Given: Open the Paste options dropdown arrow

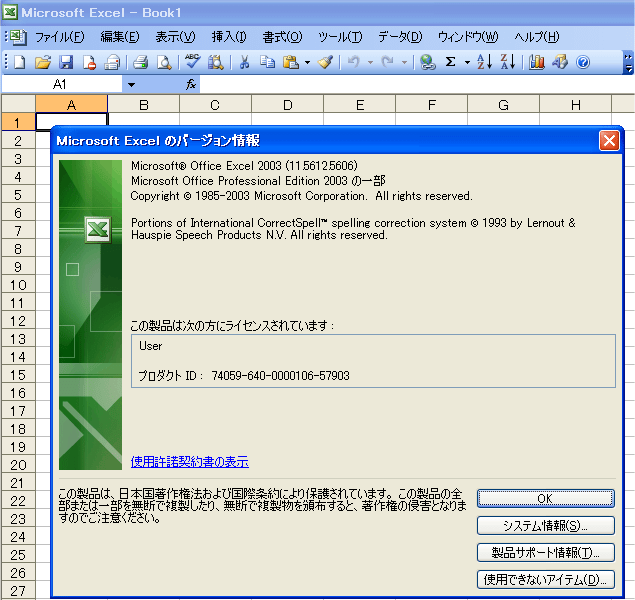Looking at the screenshot, I should (307, 62).
